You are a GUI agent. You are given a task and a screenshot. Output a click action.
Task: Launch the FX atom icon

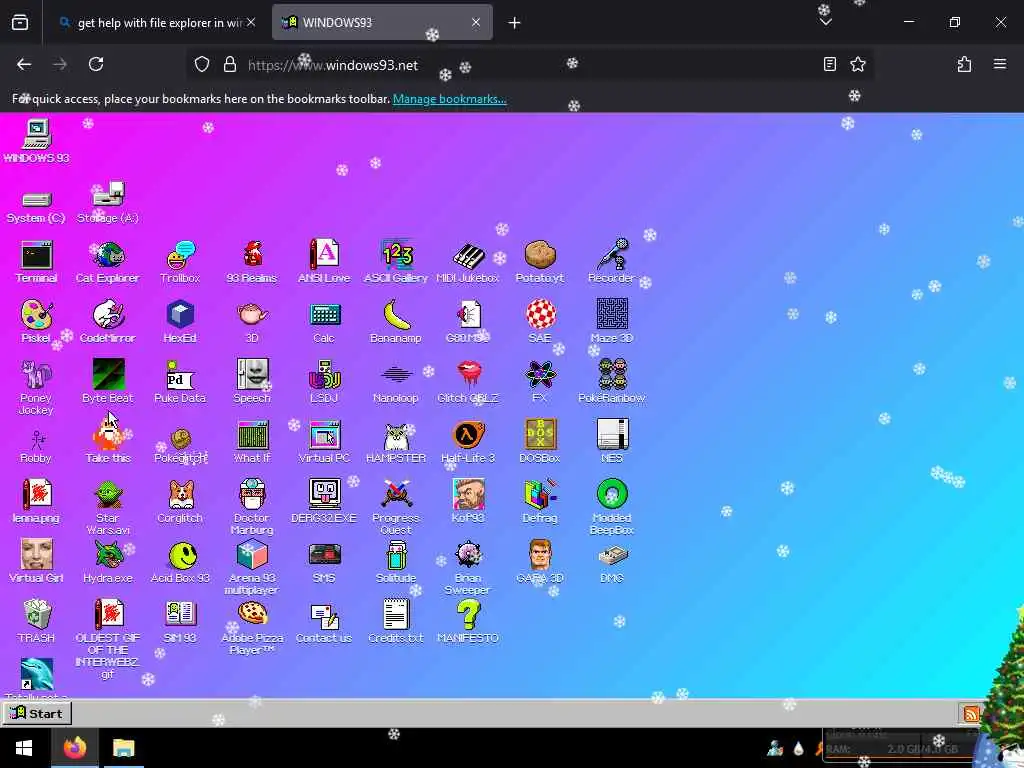click(x=540, y=382)
